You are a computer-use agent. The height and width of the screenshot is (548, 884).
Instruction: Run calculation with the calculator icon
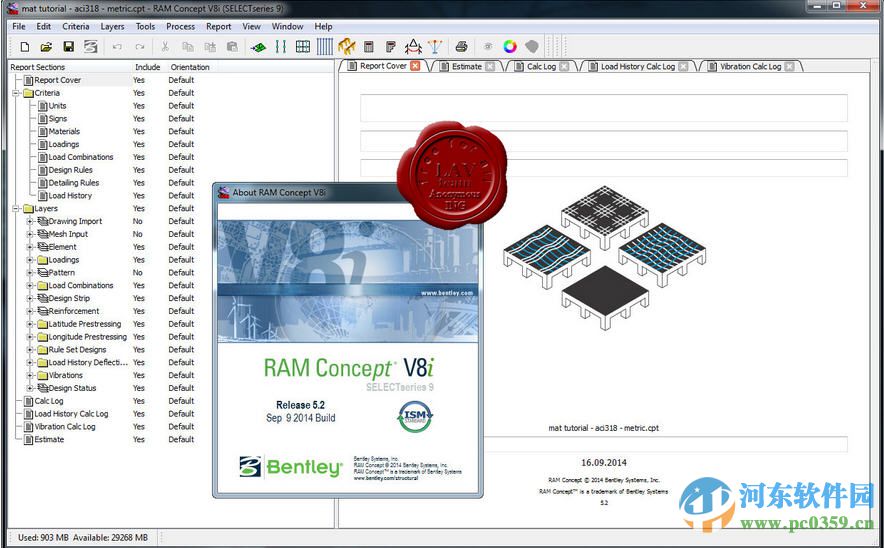coord(369,47)
